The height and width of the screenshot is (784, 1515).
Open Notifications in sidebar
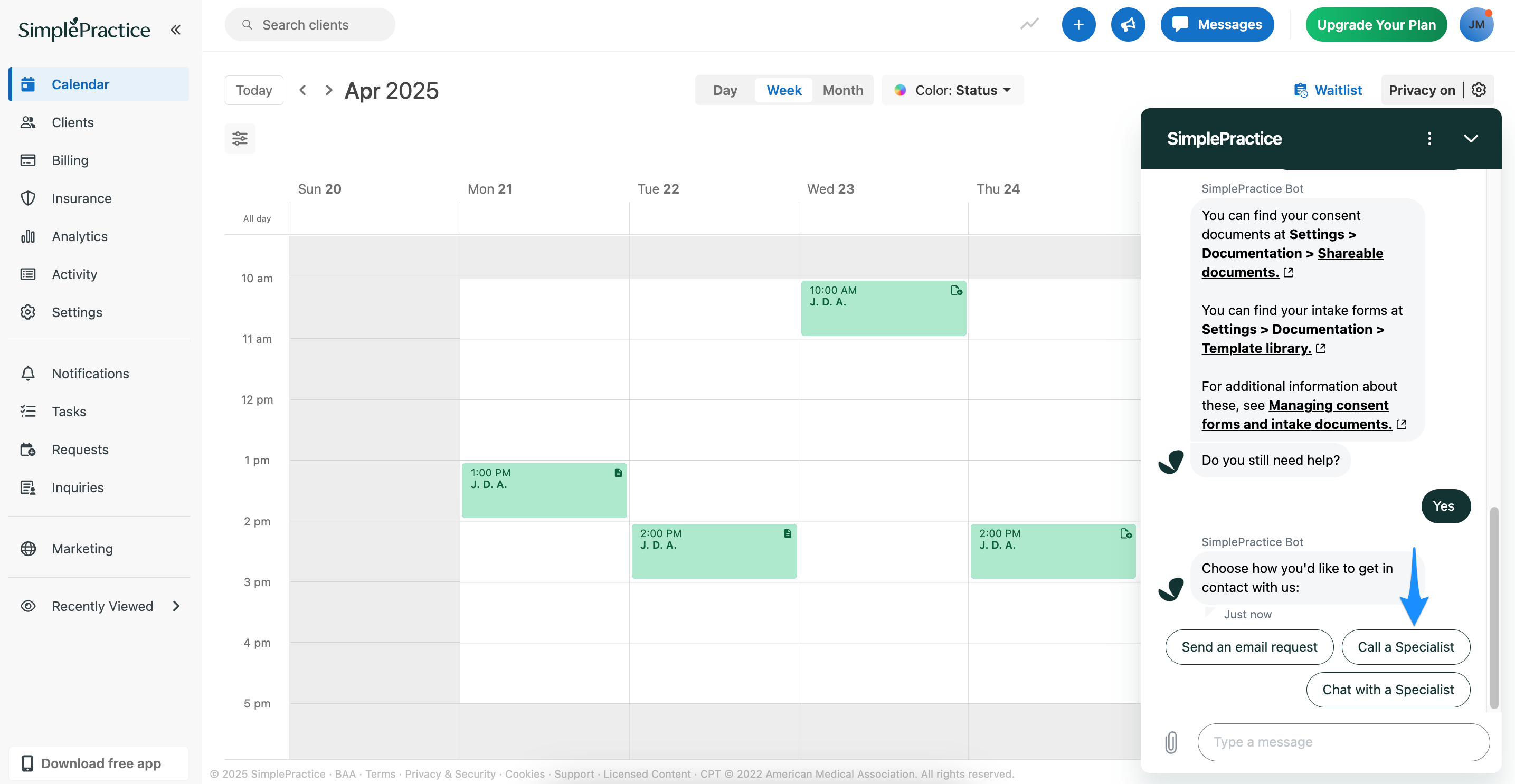pos(99,373)
